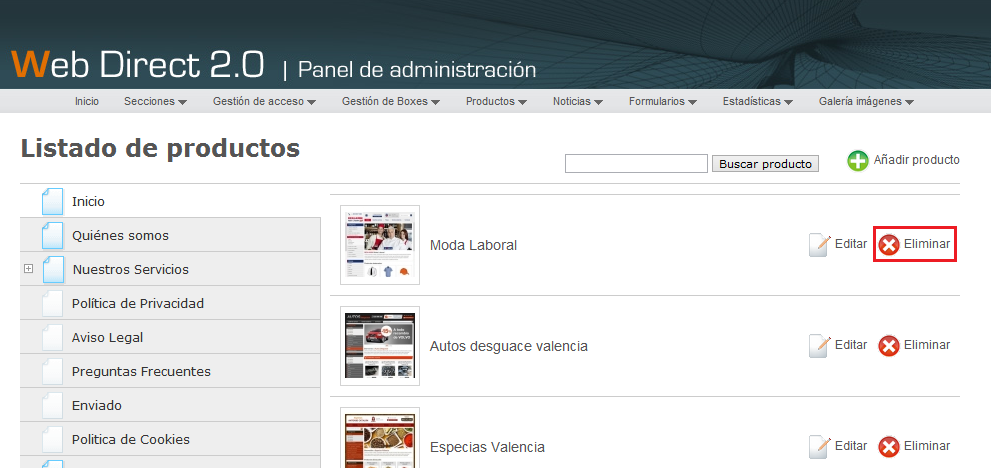
Task: Open the Gestión de Boxes dropdown menu
Action: pos(391,101)
